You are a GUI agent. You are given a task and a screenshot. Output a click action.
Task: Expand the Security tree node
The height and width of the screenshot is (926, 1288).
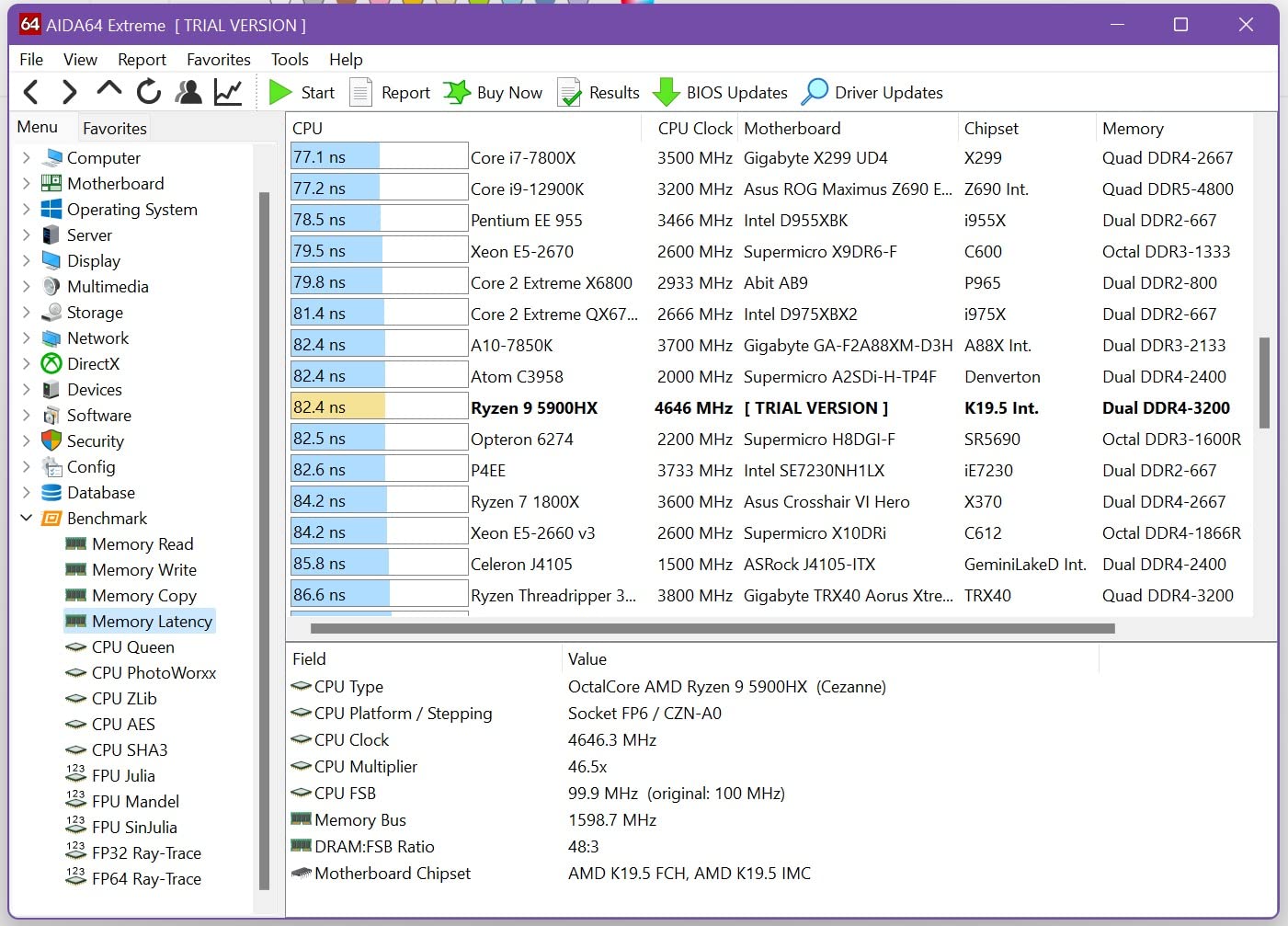pyautogui.click(x=26, y=441)
